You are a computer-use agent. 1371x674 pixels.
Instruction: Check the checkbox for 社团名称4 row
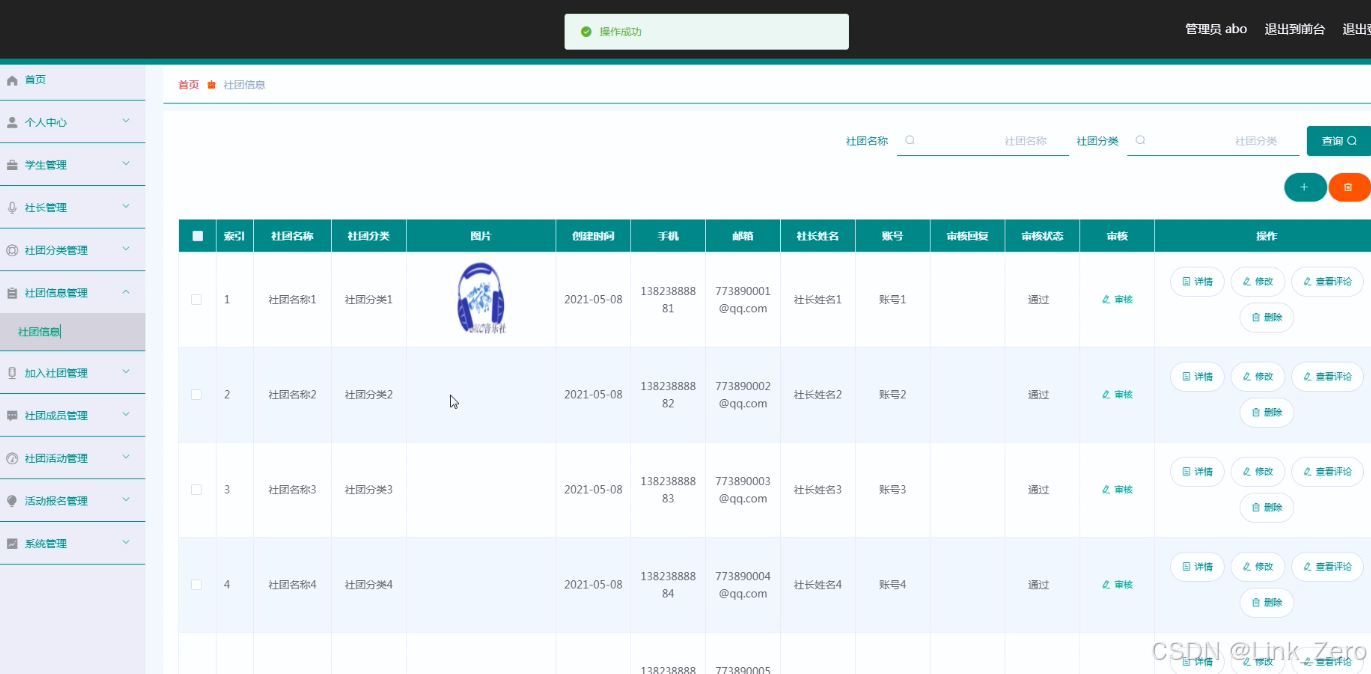tap(196, 584)
